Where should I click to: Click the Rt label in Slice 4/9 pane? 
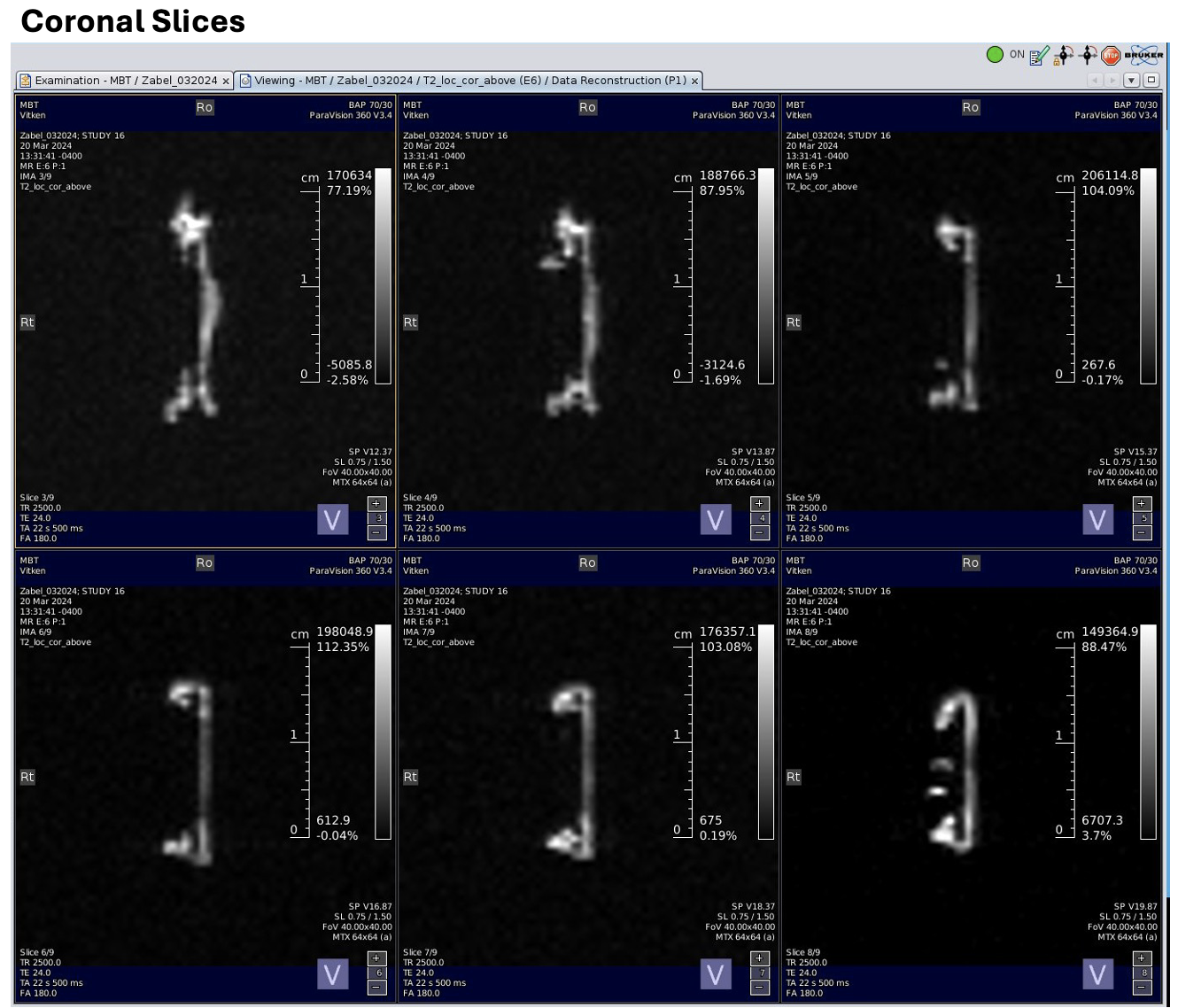coord(410,322)
